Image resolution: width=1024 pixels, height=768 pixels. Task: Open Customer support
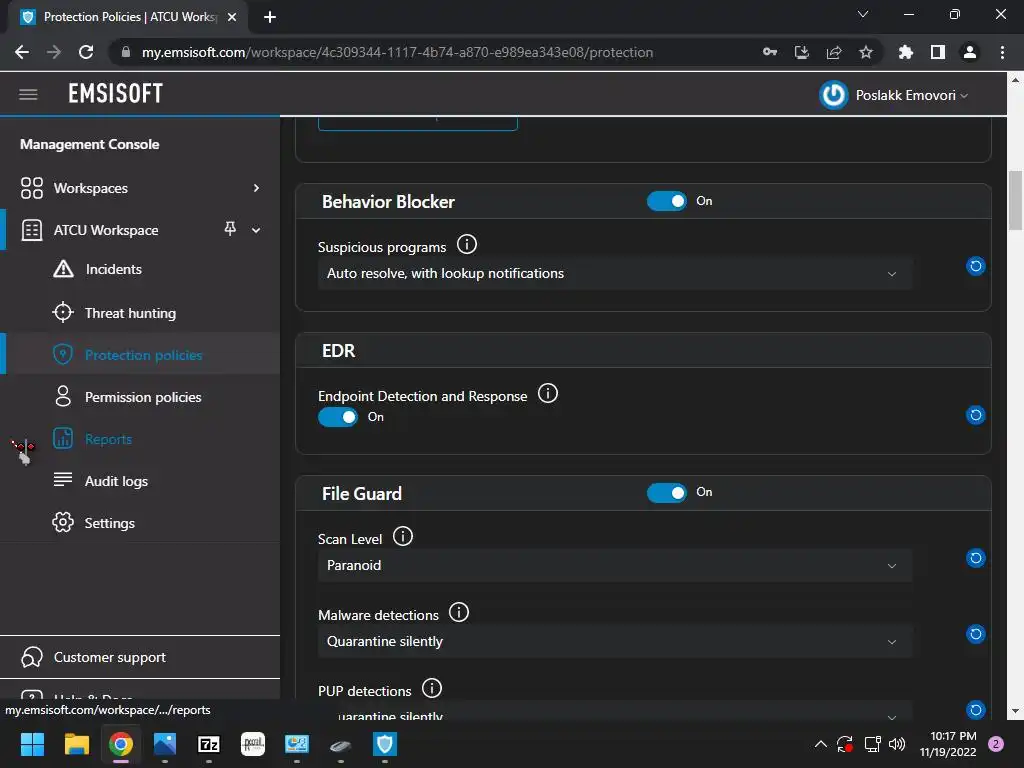click(x=110, y=657)
